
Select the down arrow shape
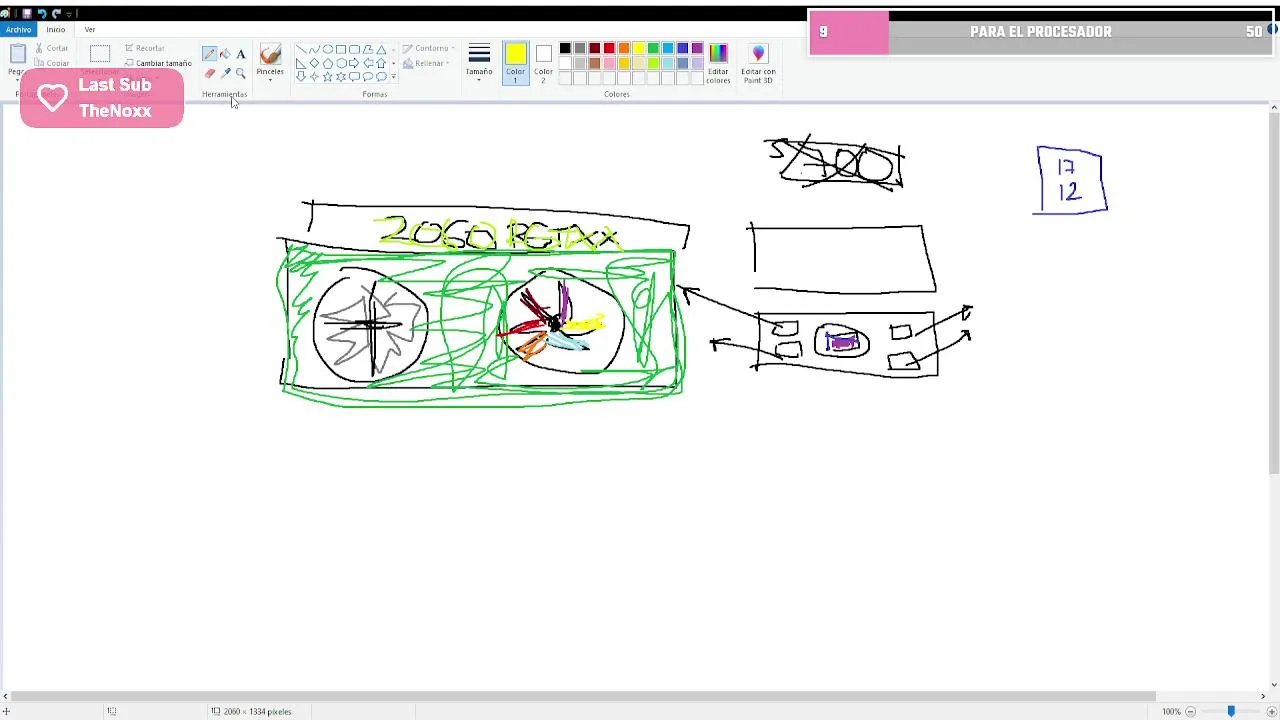click(301, 77)
